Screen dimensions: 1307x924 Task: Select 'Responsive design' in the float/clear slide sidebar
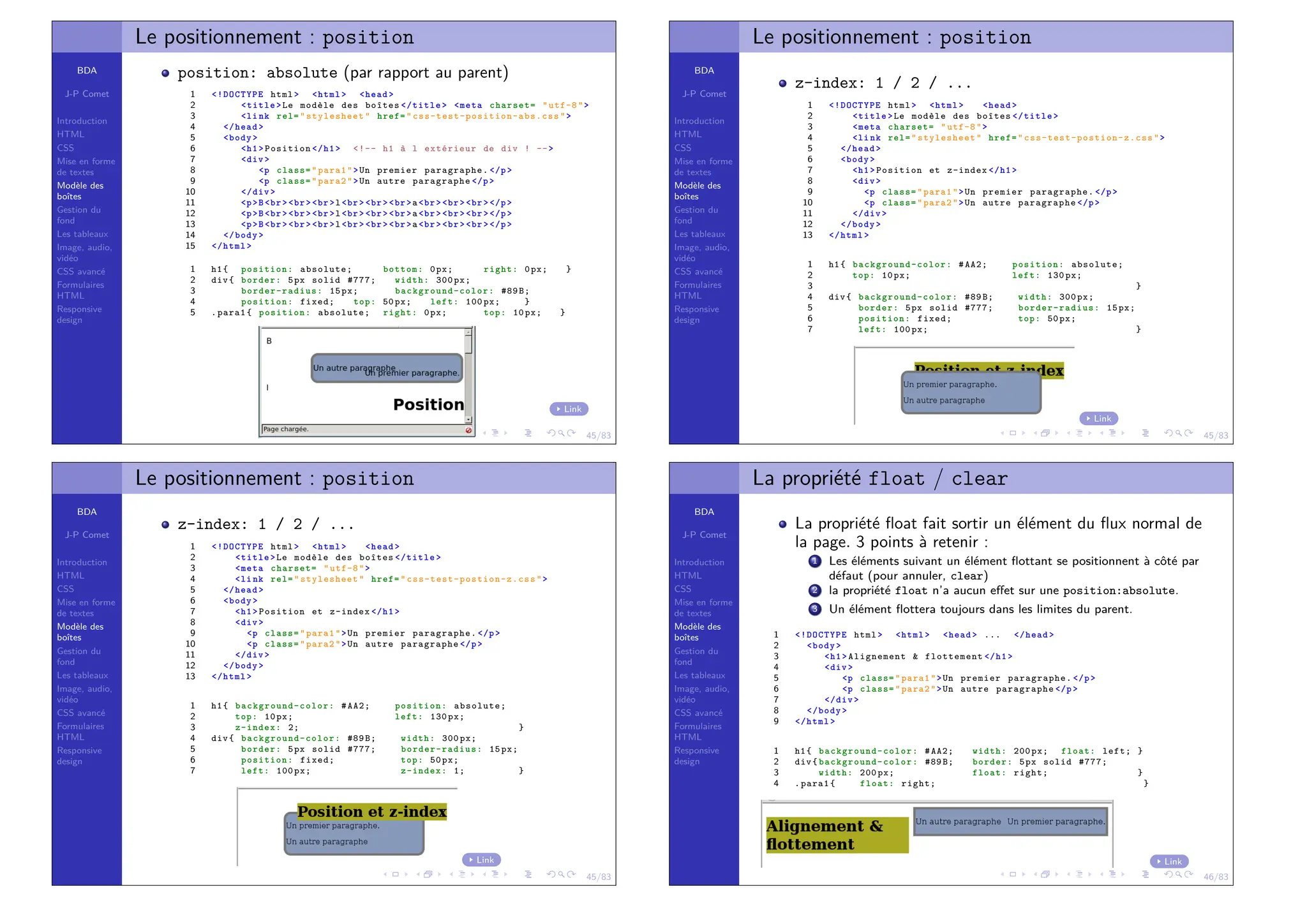point(696,756)
